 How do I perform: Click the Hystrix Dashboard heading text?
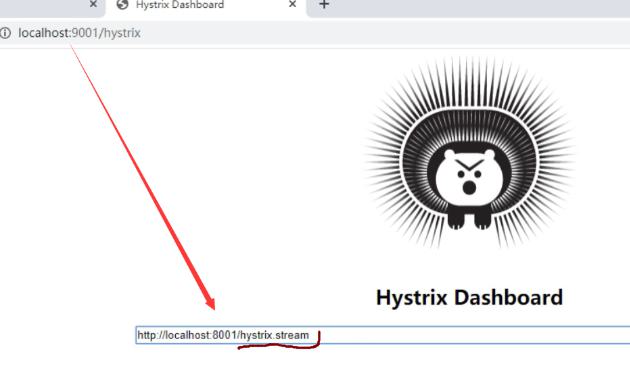click(x=469, y=298)
